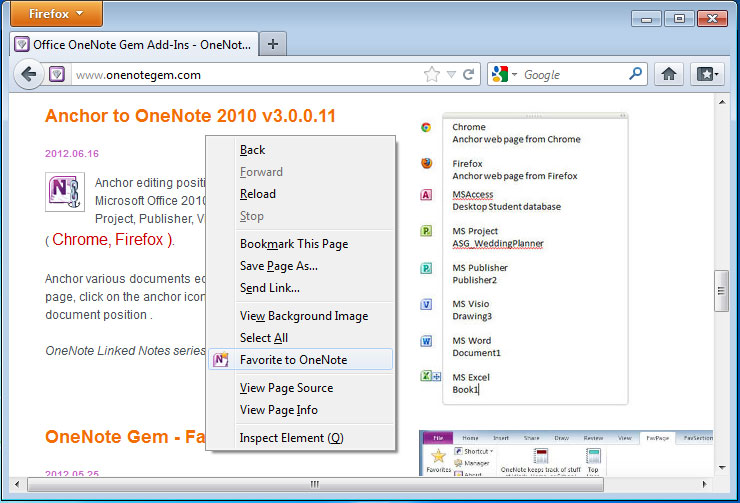Click 'Document1' text
The width and height of the screenshot is (740, 503).
click(476, 353)
